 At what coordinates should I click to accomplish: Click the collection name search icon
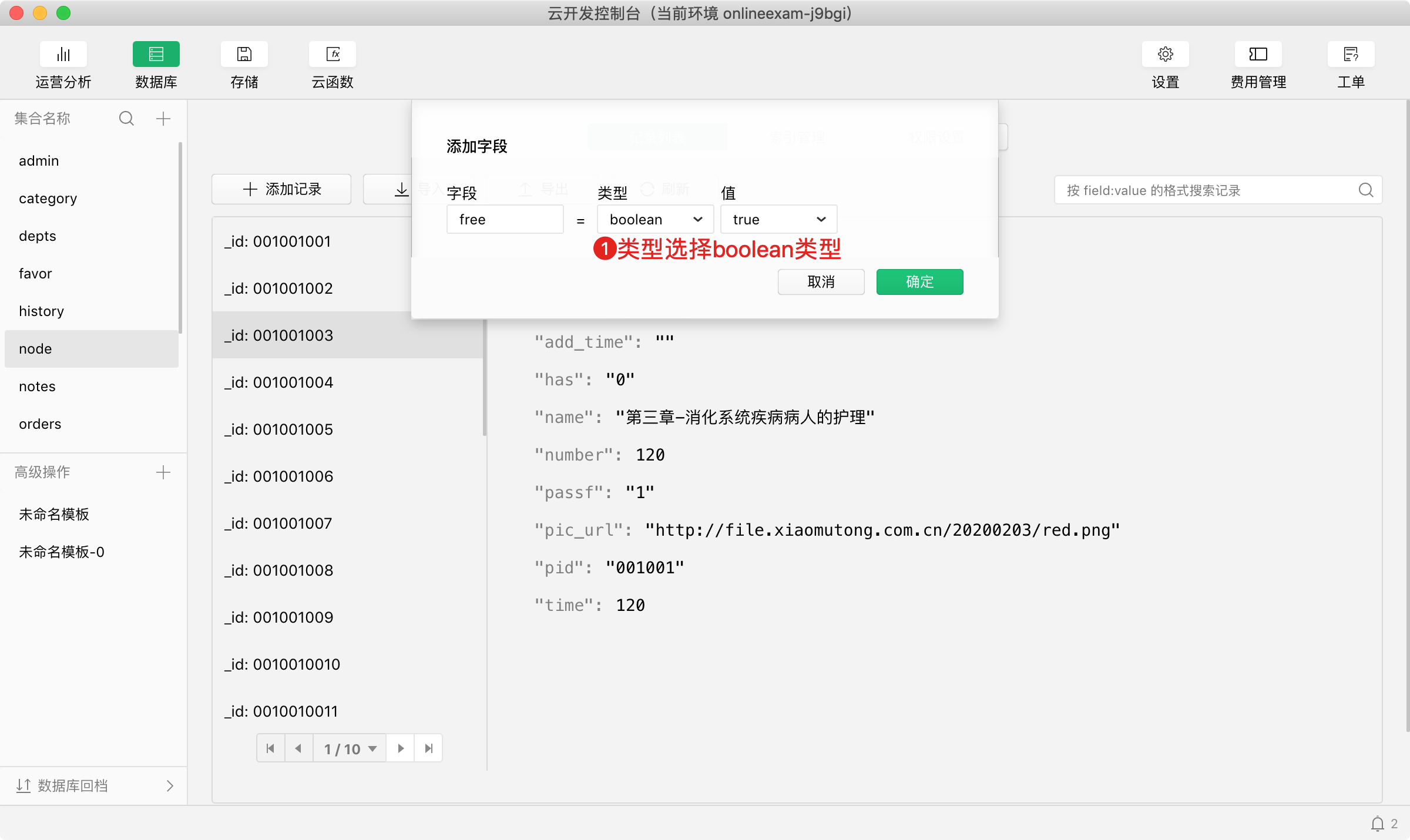click(x=126, y=119)
